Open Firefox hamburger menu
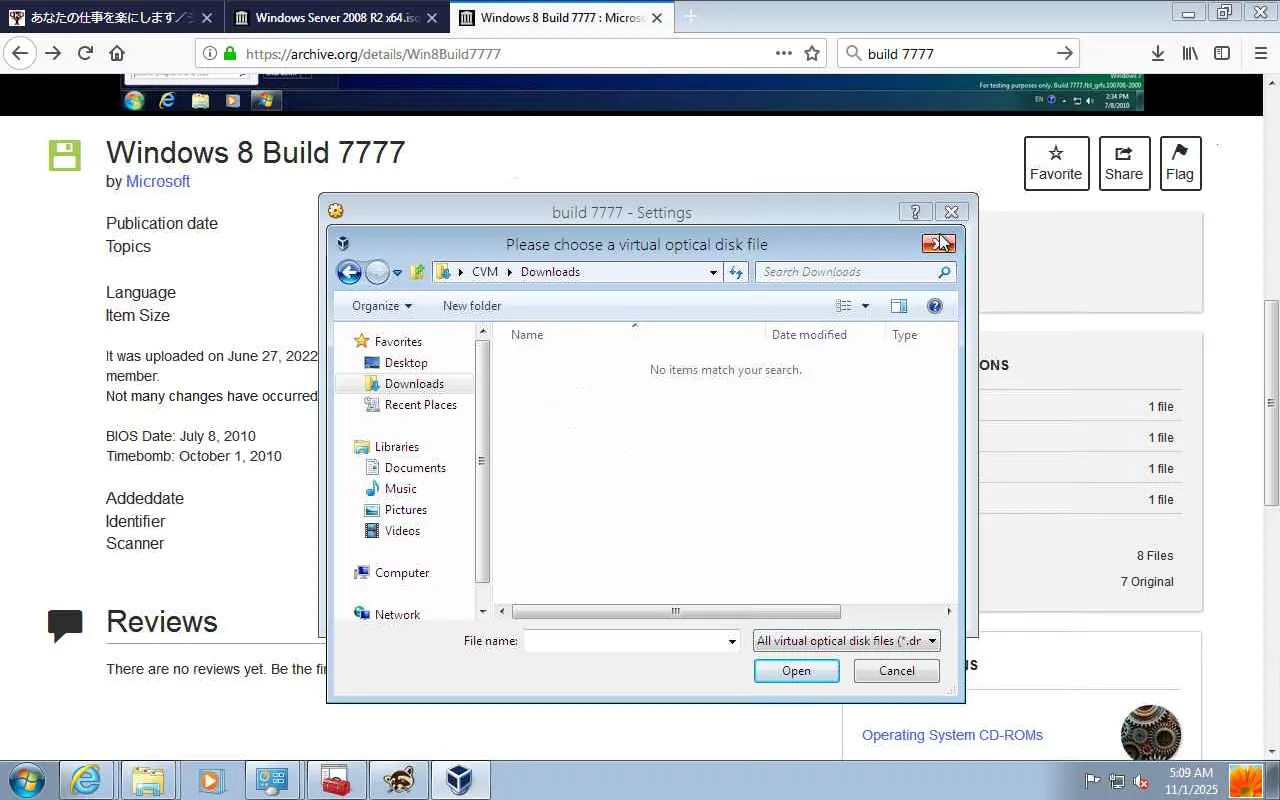Screen dimensions: 1280x800 (1260, 53)
